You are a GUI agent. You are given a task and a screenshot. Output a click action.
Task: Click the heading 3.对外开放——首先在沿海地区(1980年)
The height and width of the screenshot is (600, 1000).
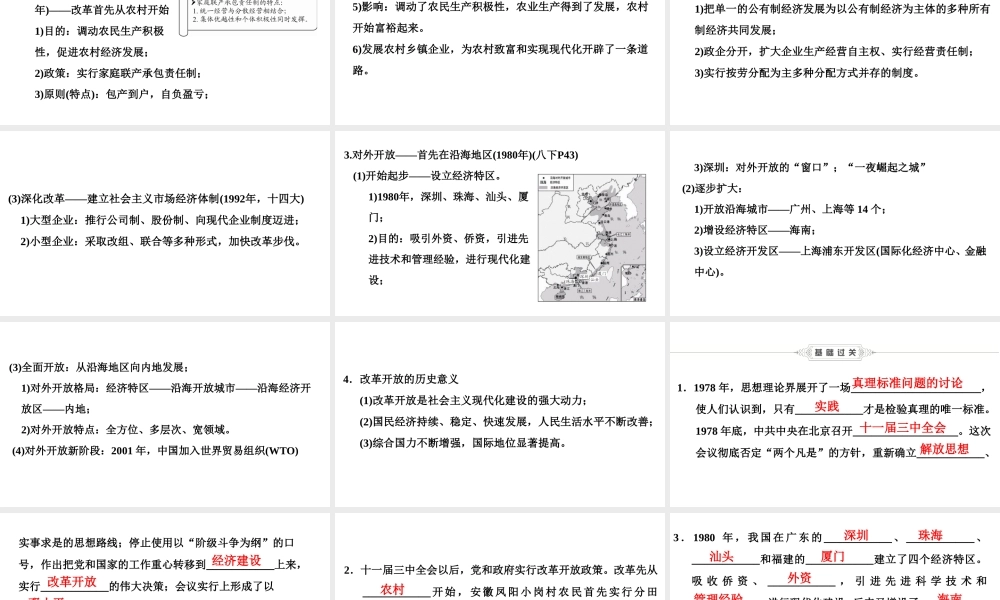(460, 155)
